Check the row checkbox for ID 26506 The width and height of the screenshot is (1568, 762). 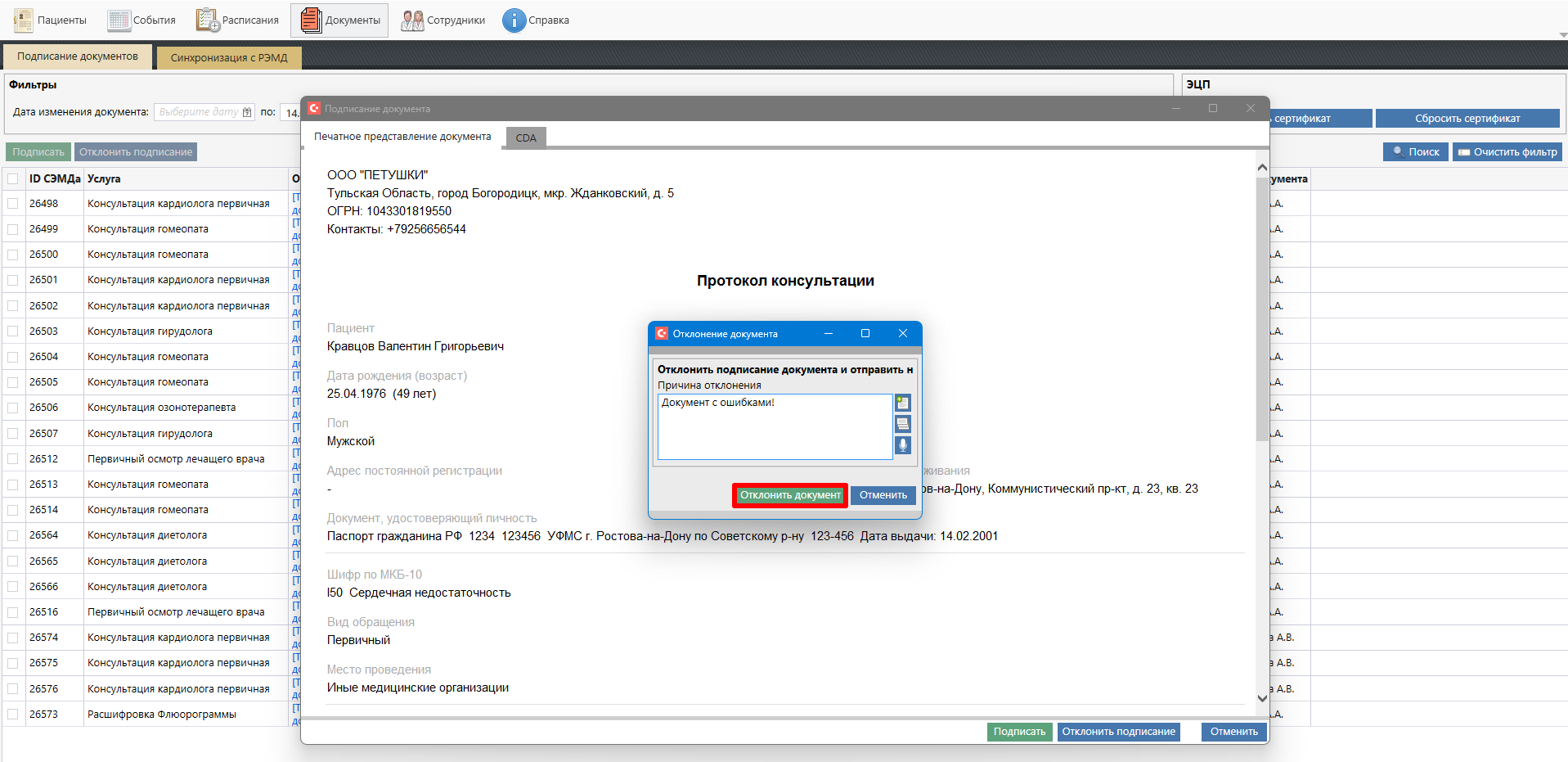coord(13,408)
